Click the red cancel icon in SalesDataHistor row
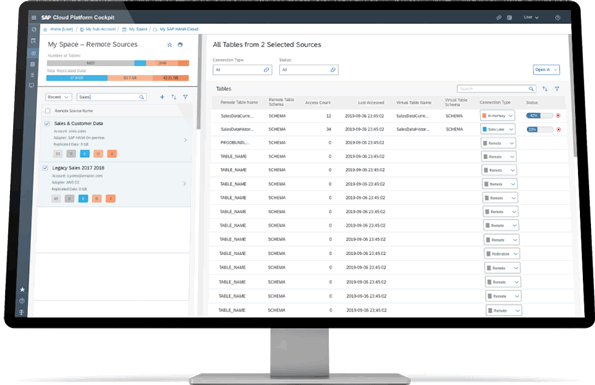 [559, 129]
